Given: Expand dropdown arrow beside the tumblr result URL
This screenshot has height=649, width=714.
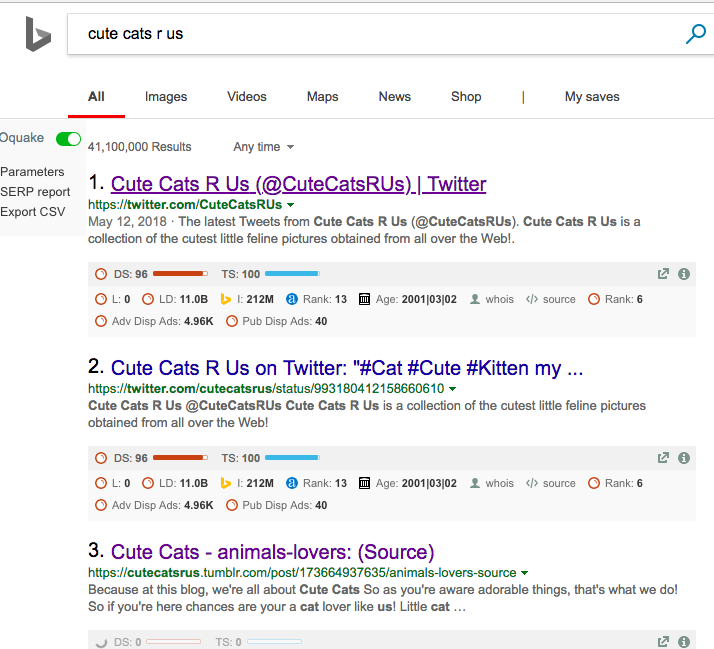Looking at the screenshot, I should pyautogui.click(x=525, y=573).
